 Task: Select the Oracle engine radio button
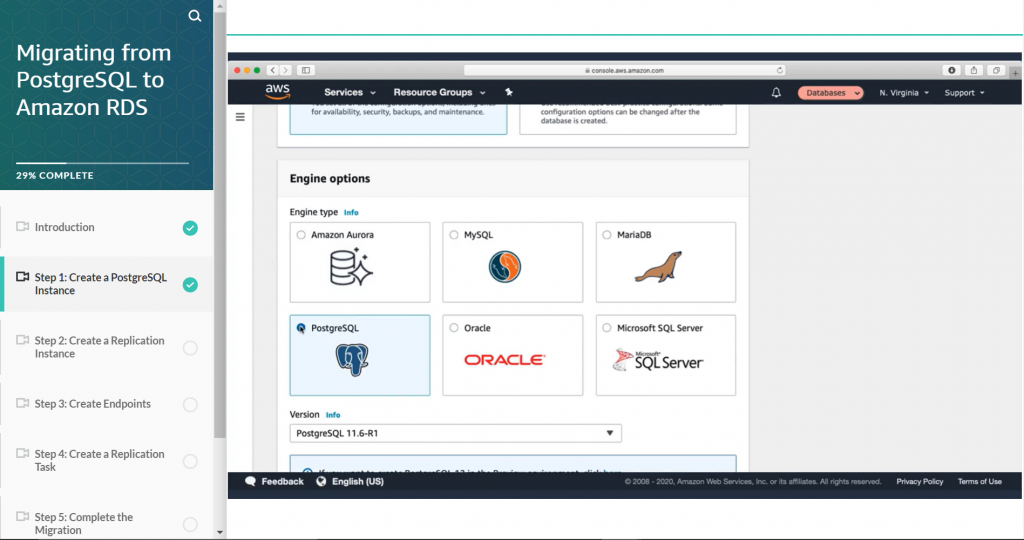(454, 328)
